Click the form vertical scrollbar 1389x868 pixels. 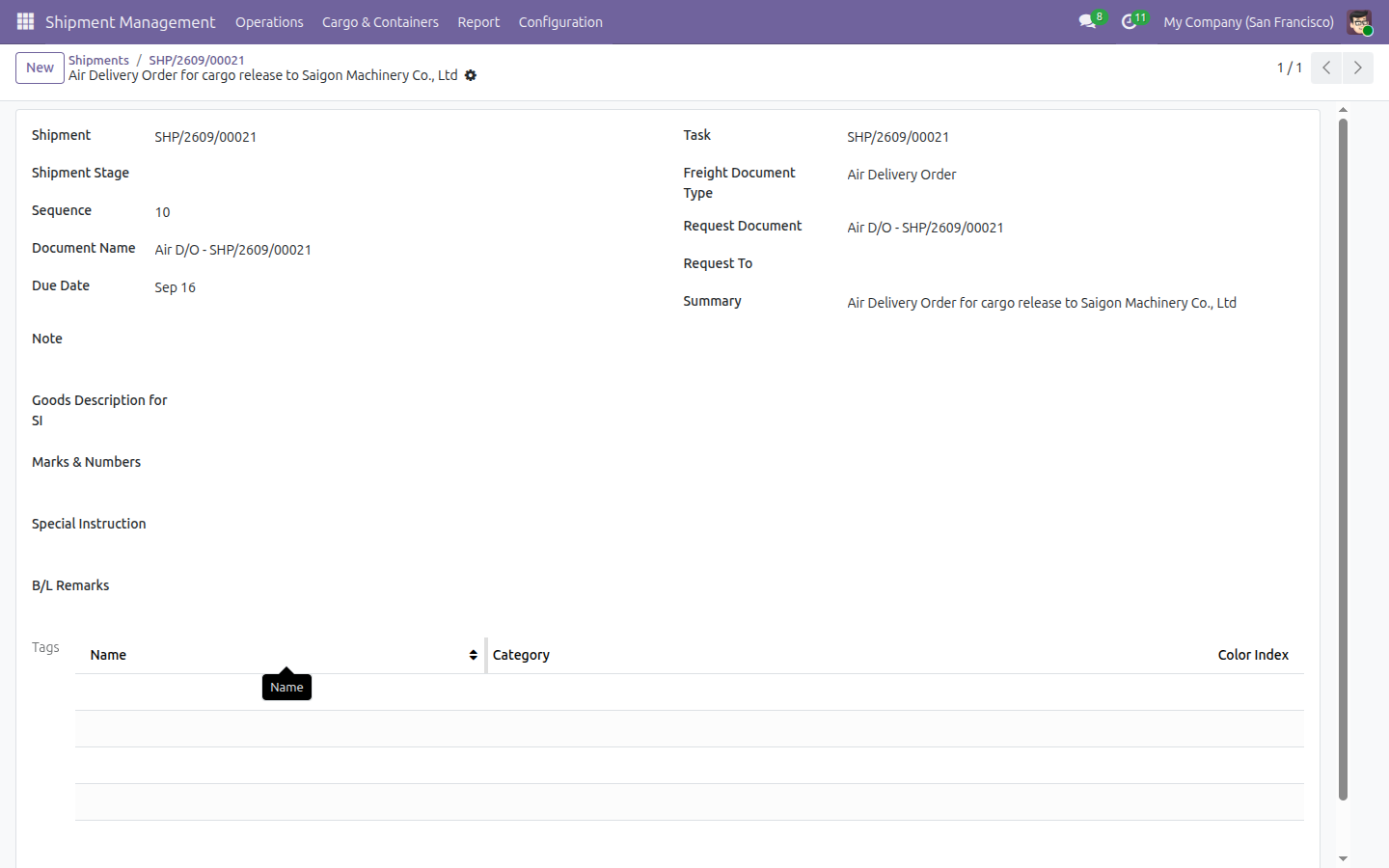pyautogui.click(x=1343, y=458)
